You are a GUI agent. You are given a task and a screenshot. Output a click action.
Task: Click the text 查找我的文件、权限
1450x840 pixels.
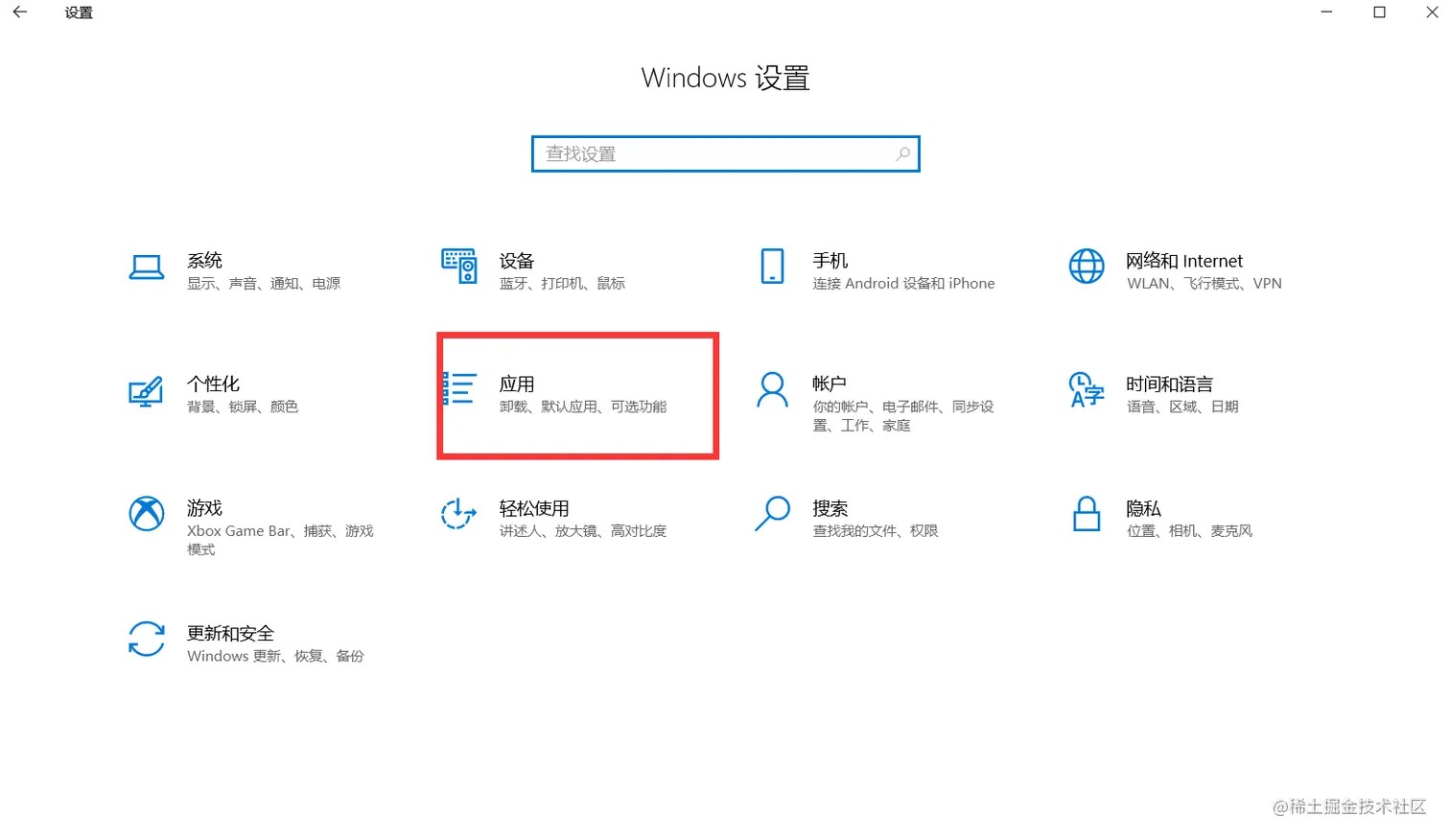(x=876, y=531)
